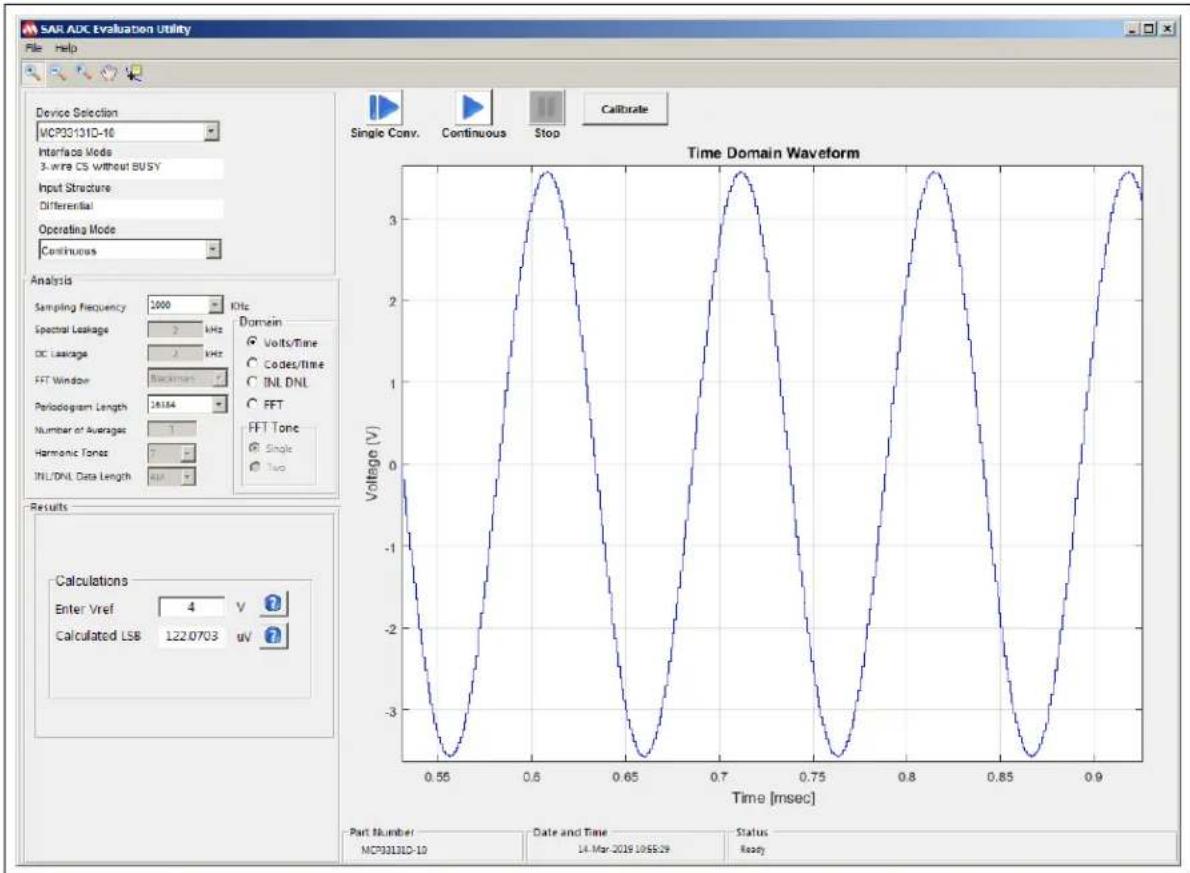Activate the Data Cursor tool
Screen dimensions: 1190x873
click(x=134, y=73)
